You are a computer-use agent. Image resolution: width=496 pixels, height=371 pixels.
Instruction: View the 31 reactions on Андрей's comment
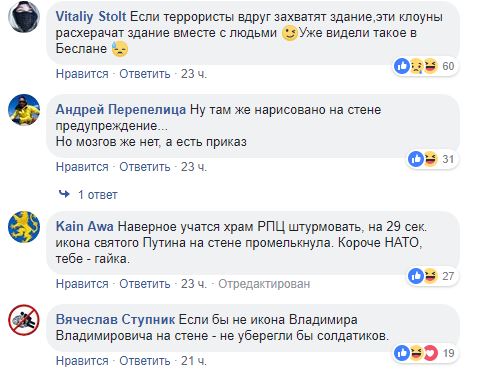tap(432, 159)
